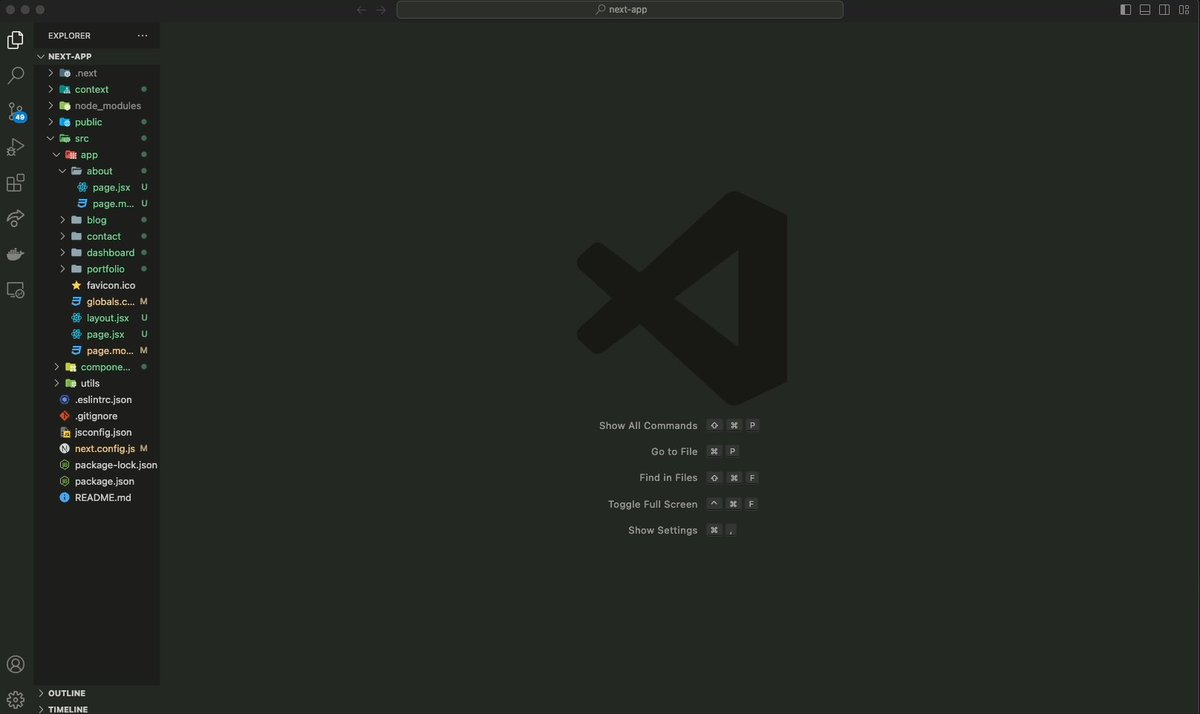Open layout.jsx file

[97, 318]
